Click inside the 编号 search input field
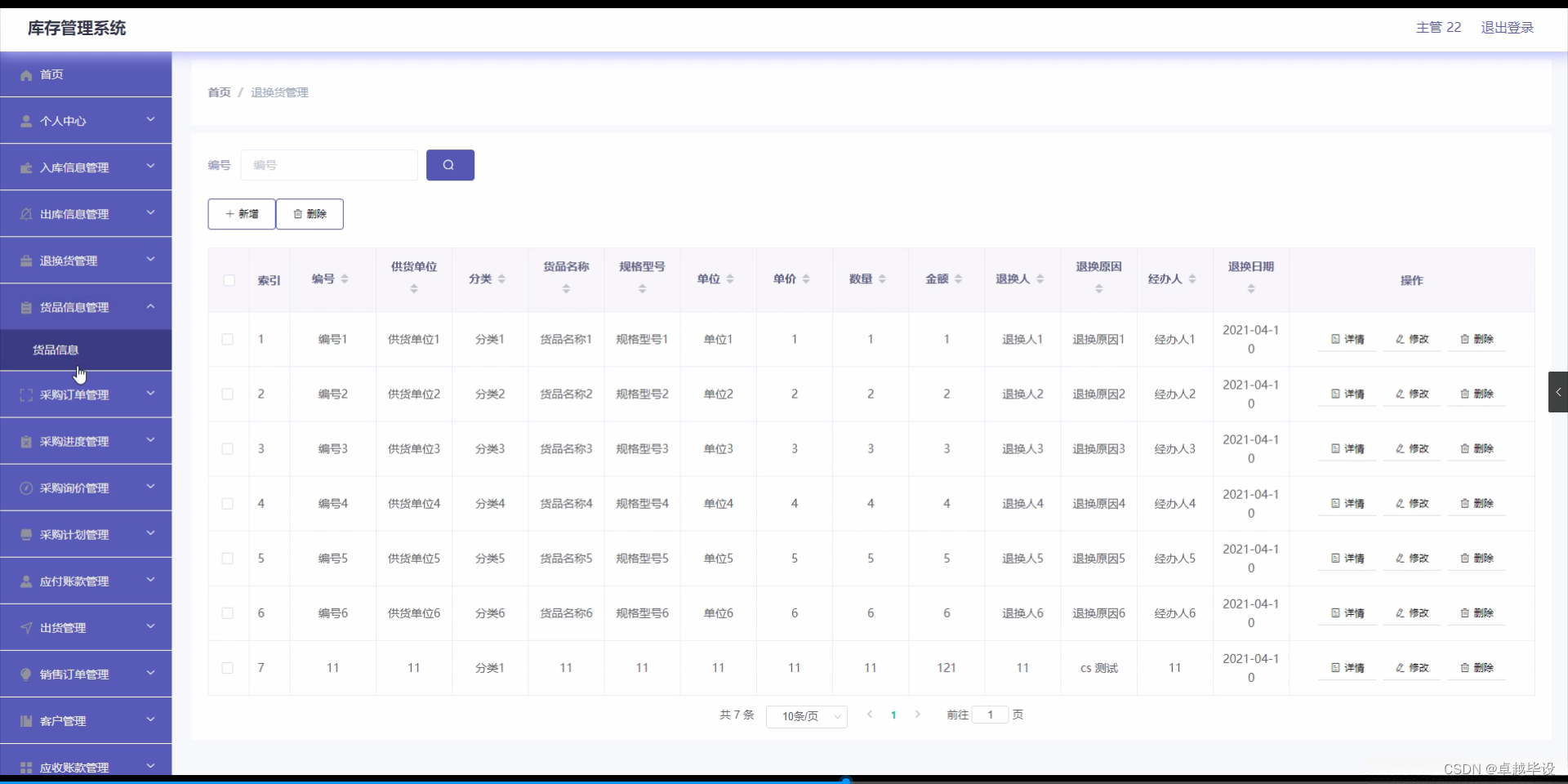Screen dimensions: 1568x784 point(329,165)
